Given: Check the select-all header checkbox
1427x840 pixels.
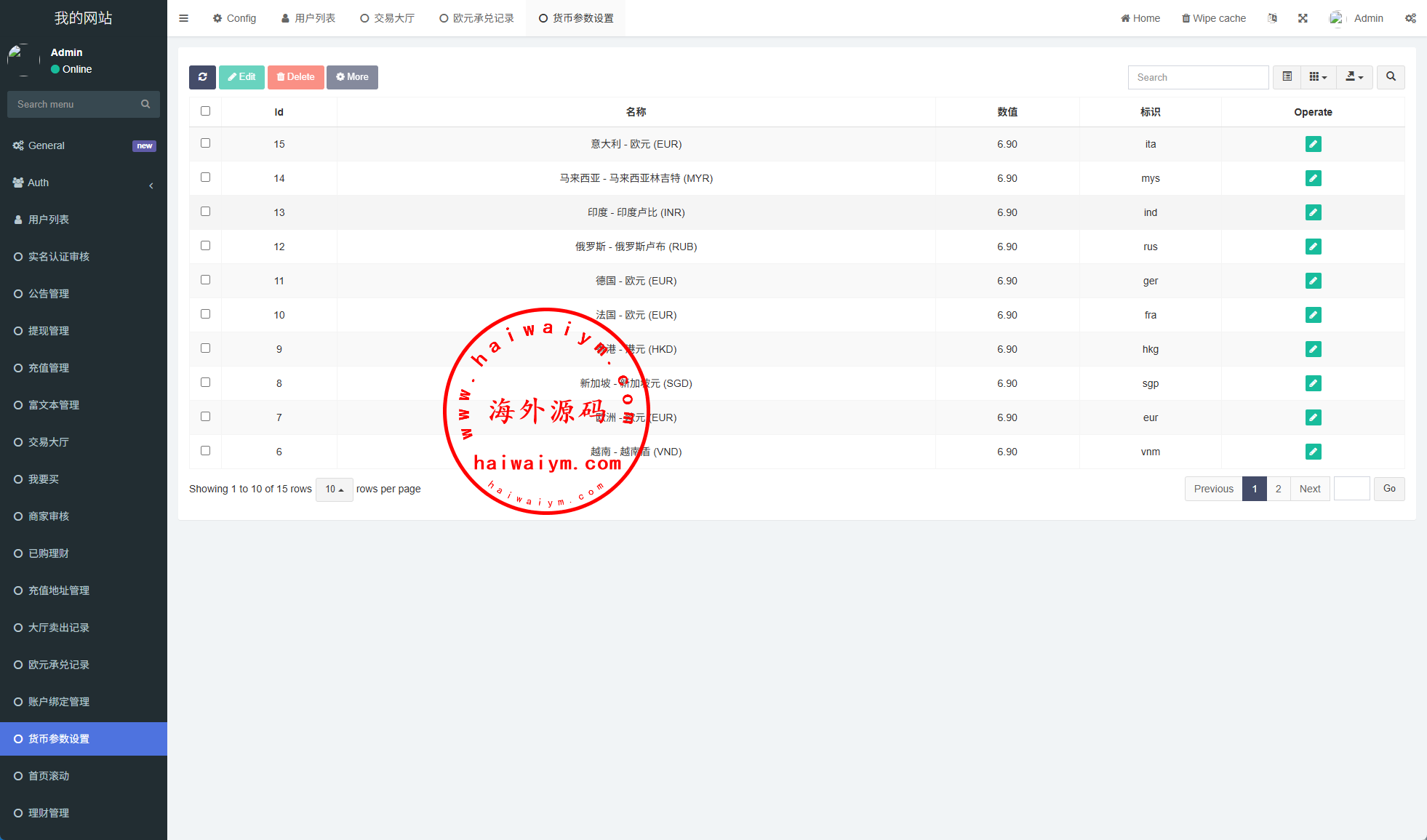Looking at the screenshot, I should (205, 111).
